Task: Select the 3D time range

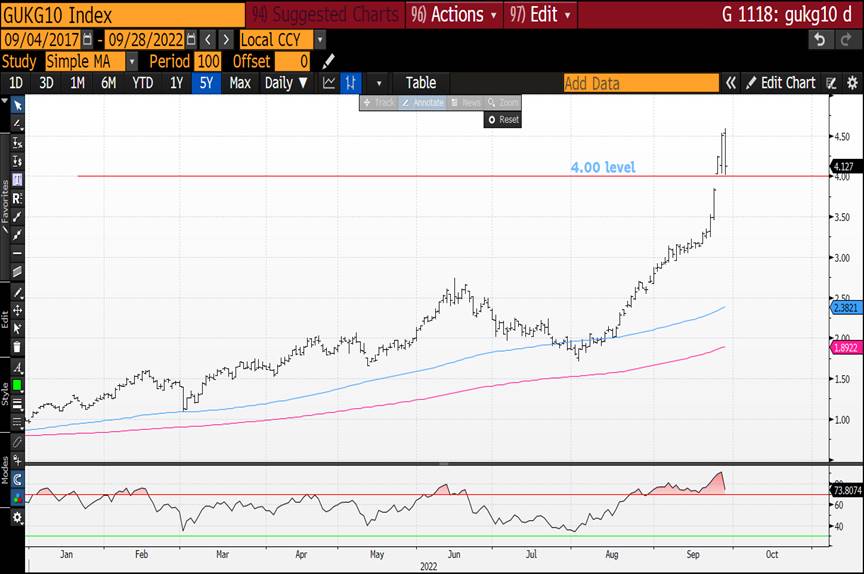Action: click(x=46, y=83)
